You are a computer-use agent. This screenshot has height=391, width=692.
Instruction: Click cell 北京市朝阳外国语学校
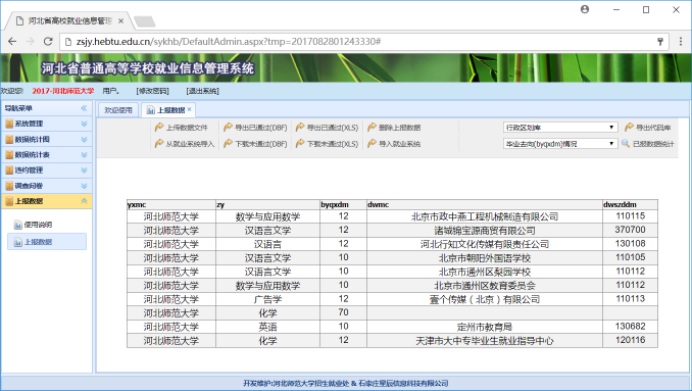coord(485,258)
